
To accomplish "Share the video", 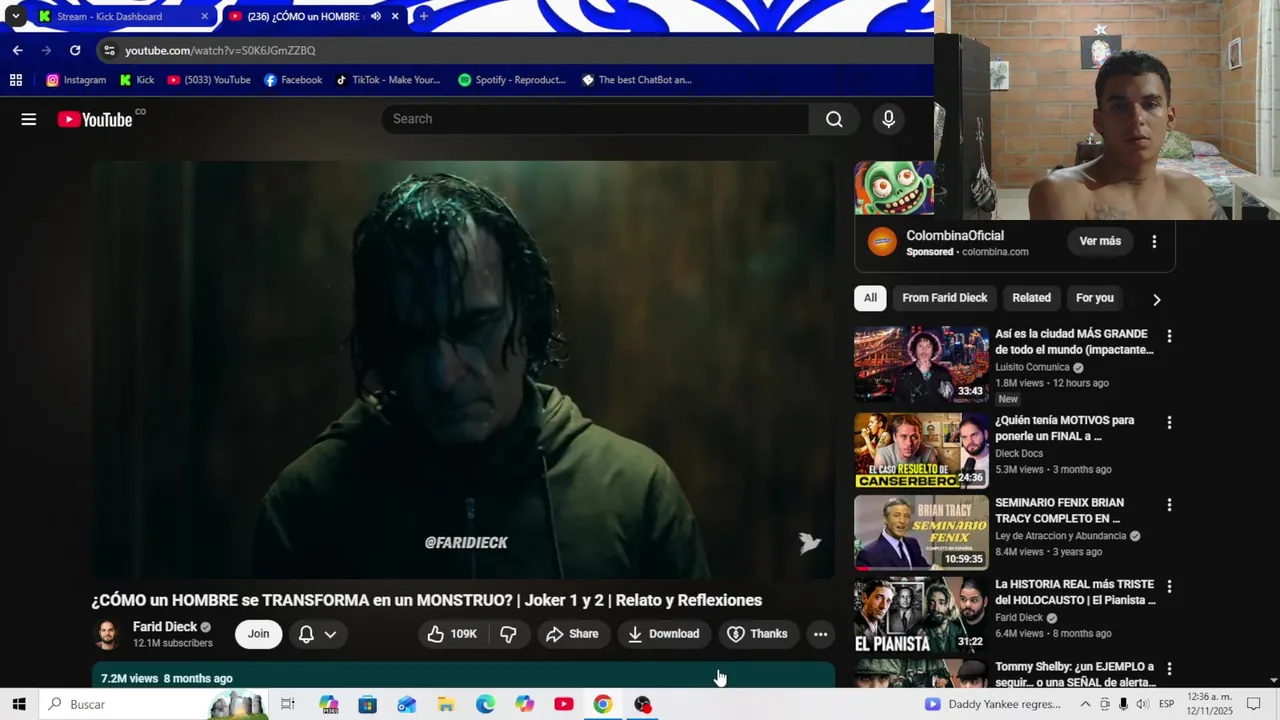I will pyautogui.click(x=572, y=634).
